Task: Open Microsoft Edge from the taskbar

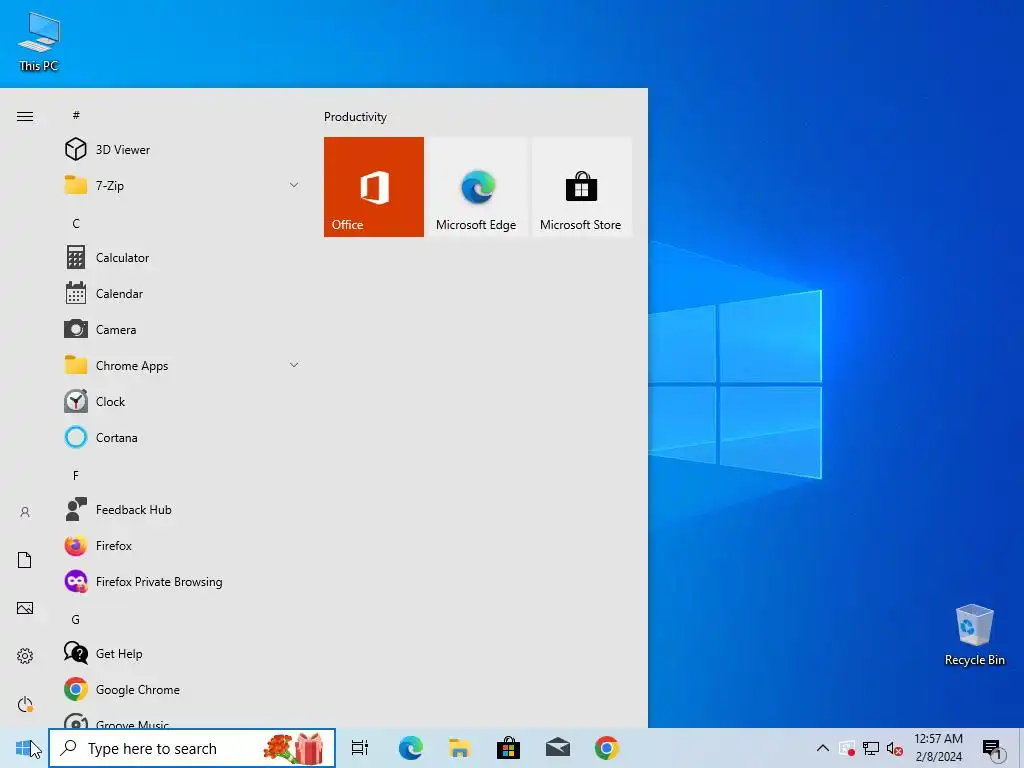Action: 410,748
